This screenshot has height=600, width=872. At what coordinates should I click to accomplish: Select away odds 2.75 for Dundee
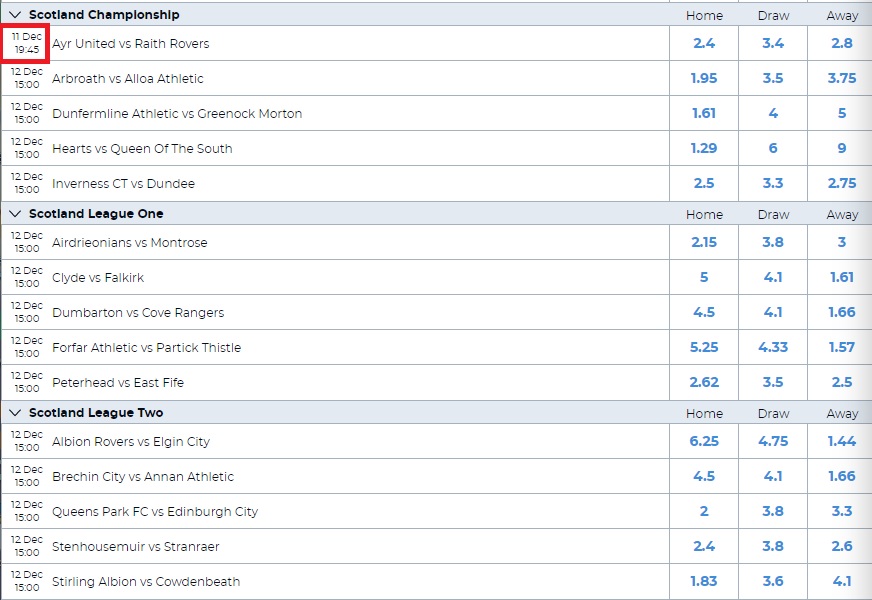point(841,184)
